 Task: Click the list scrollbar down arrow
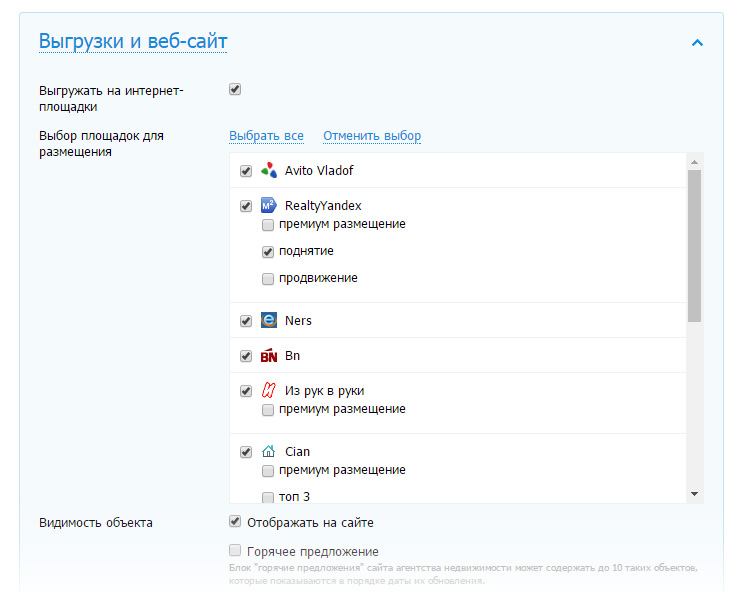695,494
